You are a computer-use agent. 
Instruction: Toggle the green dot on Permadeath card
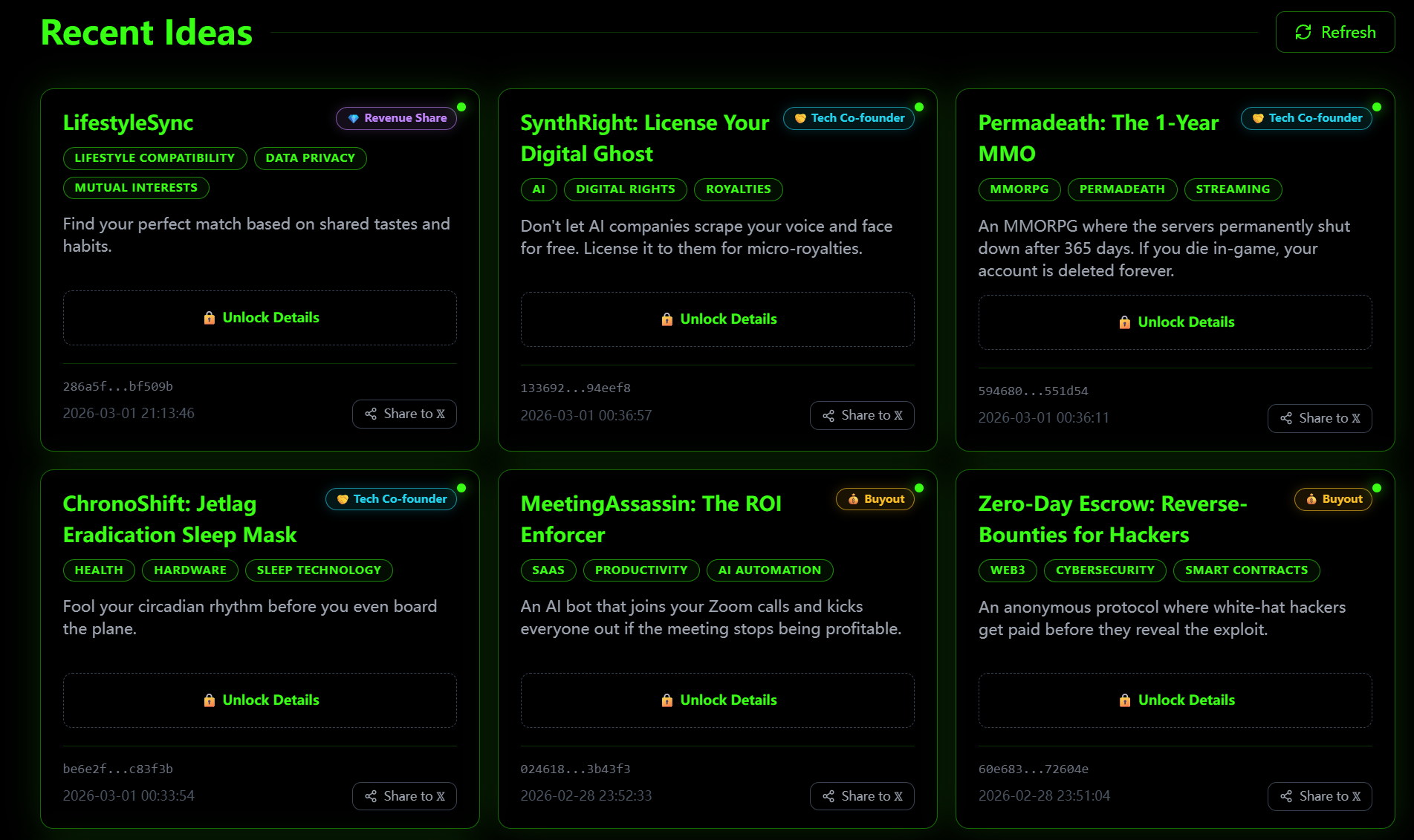[x=1378, y=107]
